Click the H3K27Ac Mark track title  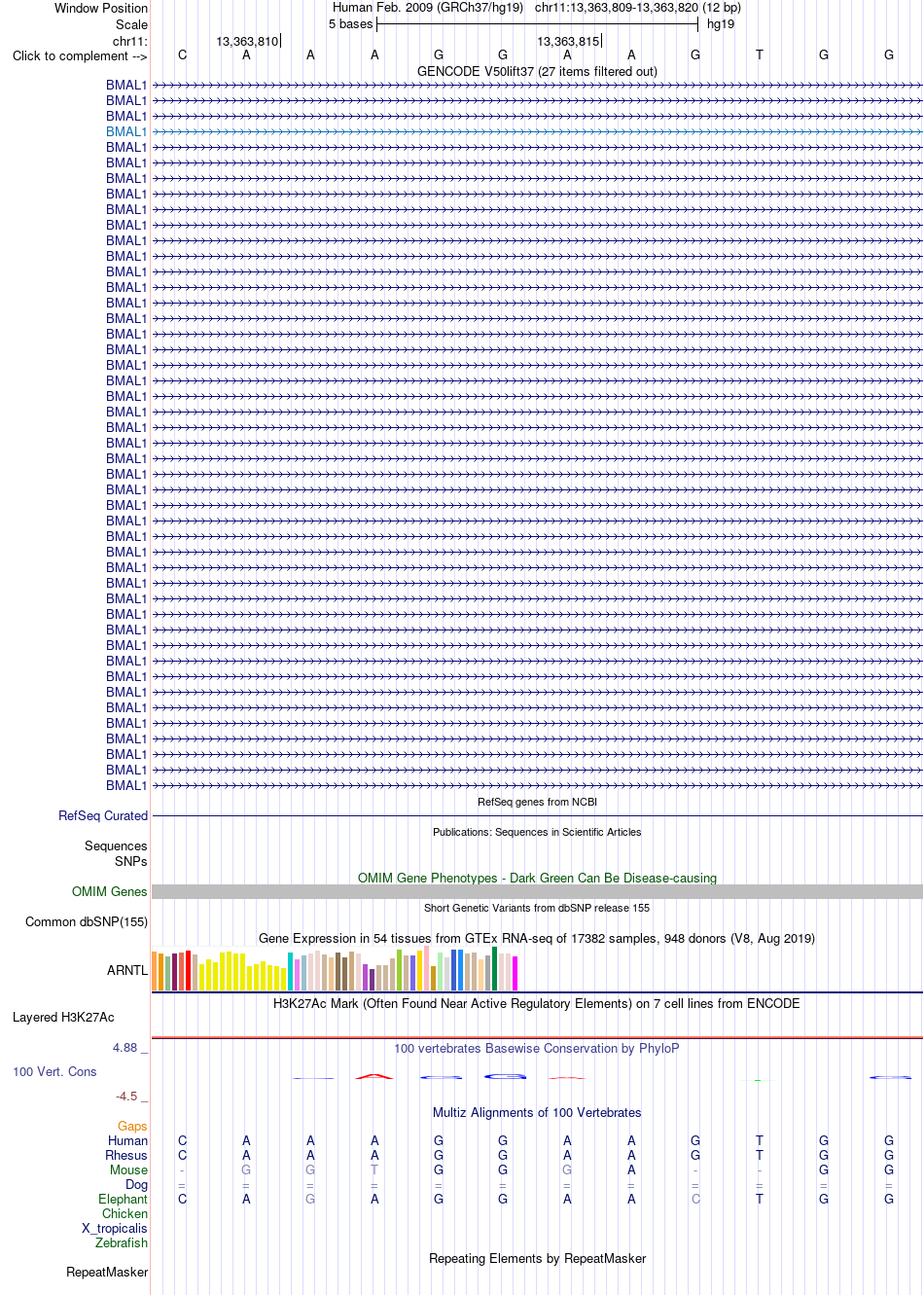537,1003
